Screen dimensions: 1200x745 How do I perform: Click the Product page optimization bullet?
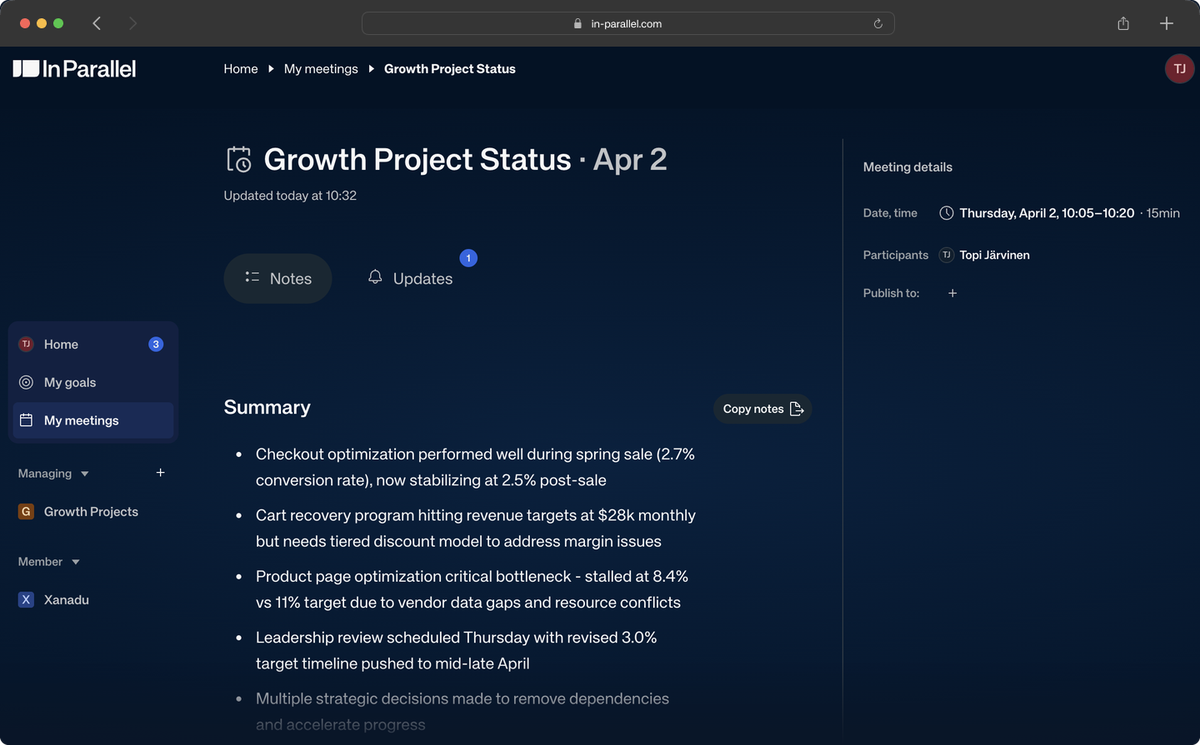point(472,589)
